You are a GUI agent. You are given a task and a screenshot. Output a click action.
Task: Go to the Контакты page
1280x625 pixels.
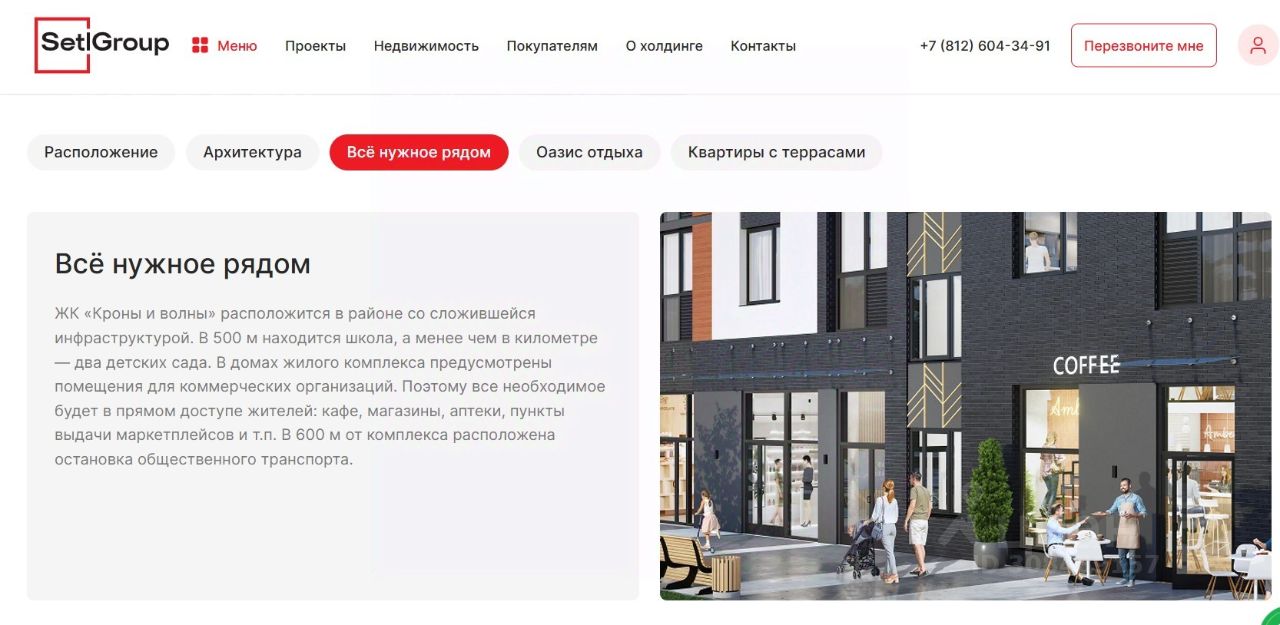[763, 46]
